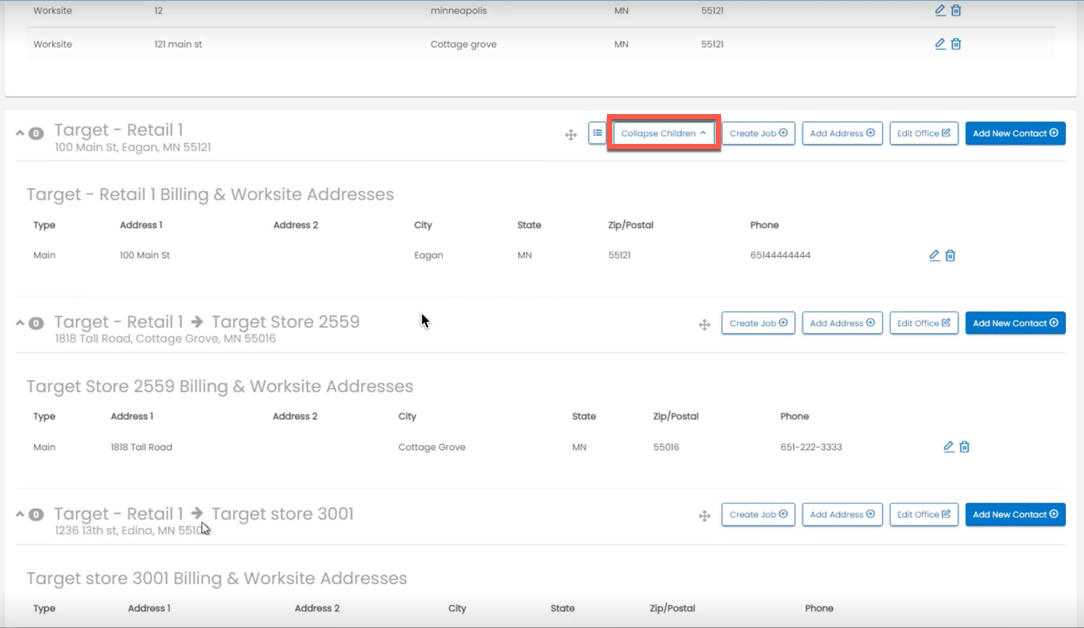The image size is (1084, 628).
Task: Add New Contact to Target - Retail 1
Action: [x=1015, y=133]
